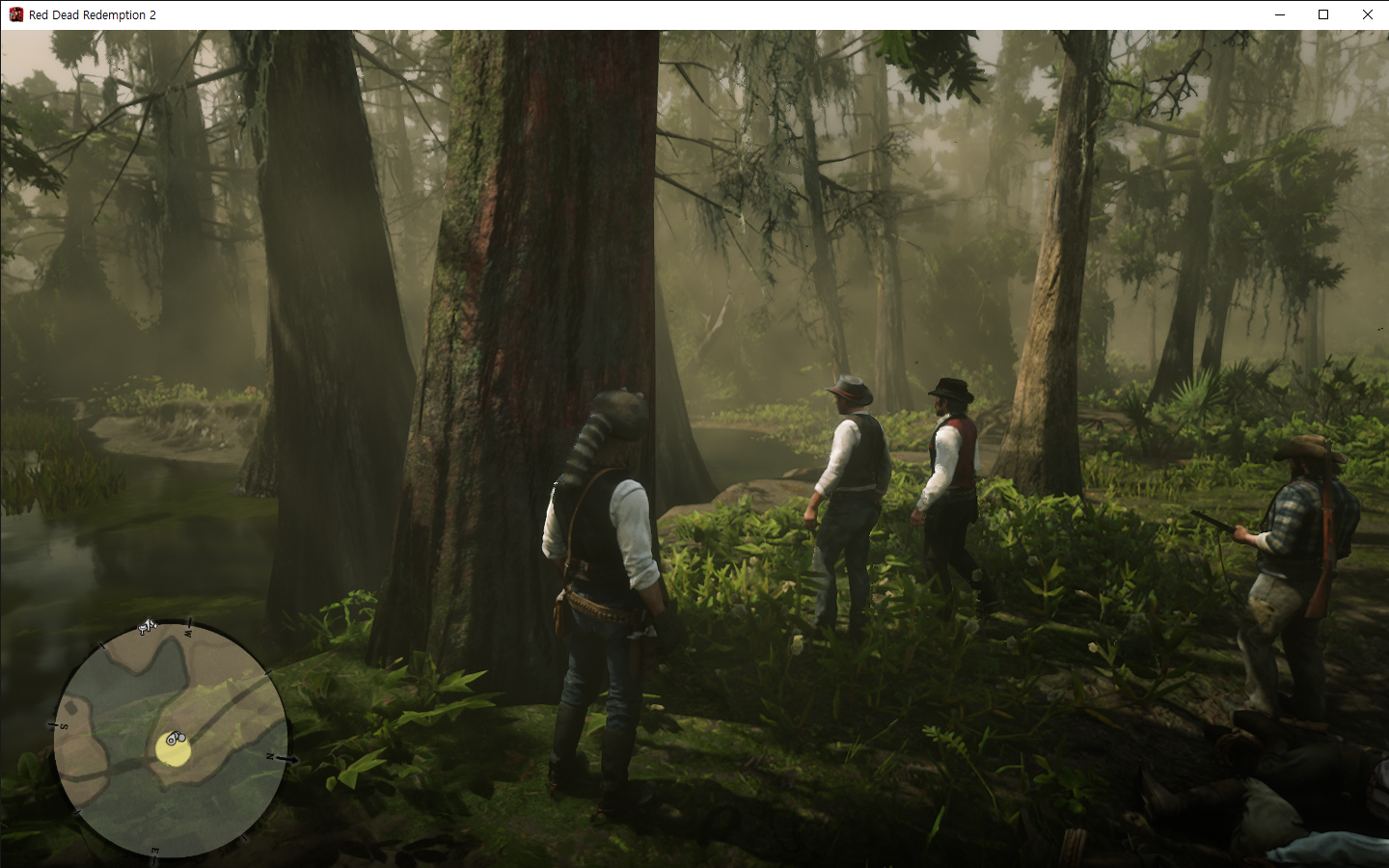
Task: Maximize the Red Dead Redemption 2 window
Action: (1323, 14)
